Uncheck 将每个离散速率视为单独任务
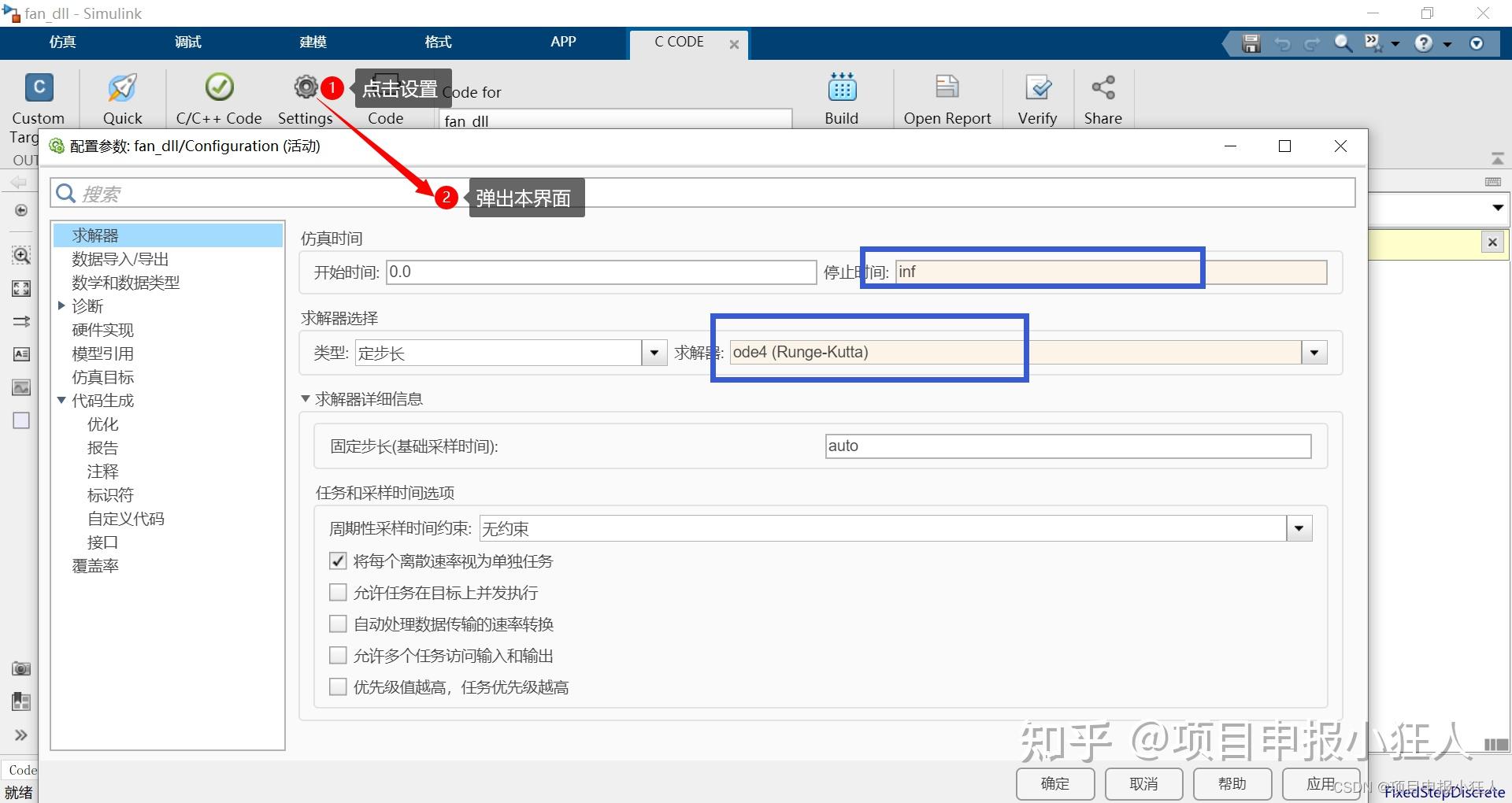This screenshot has width=1512, height=803. (338, 561)
